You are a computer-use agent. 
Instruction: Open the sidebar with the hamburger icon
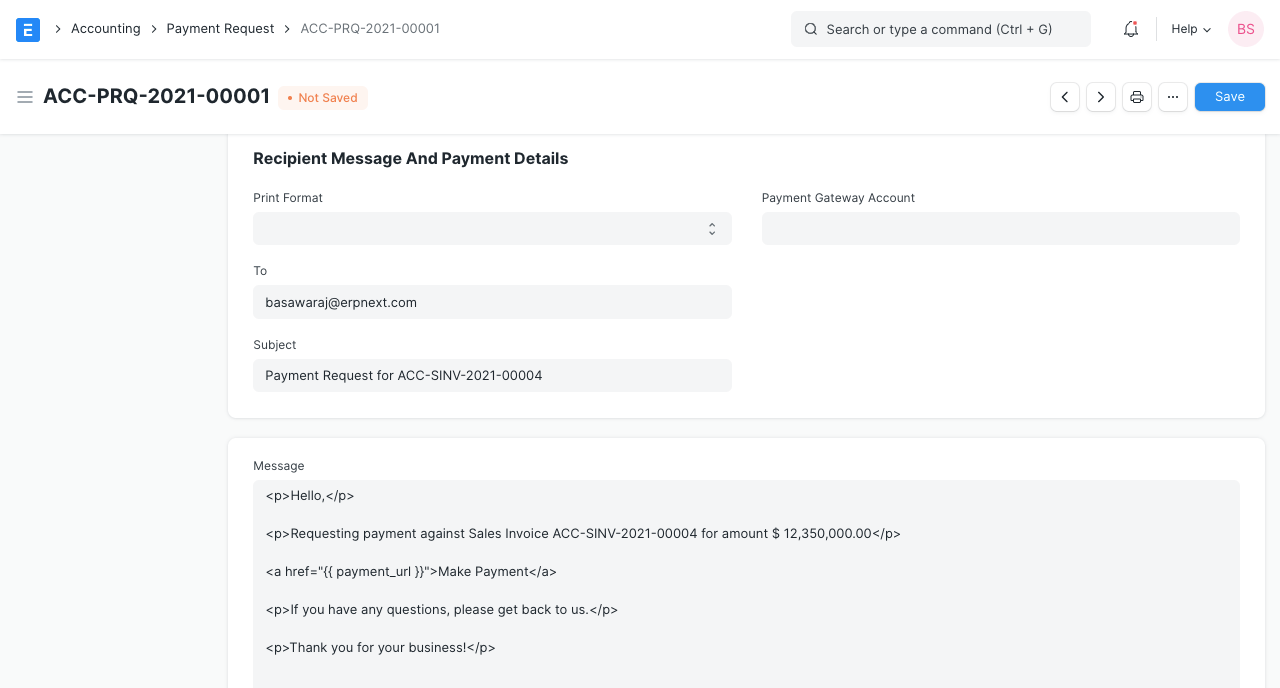click(25, 97)
